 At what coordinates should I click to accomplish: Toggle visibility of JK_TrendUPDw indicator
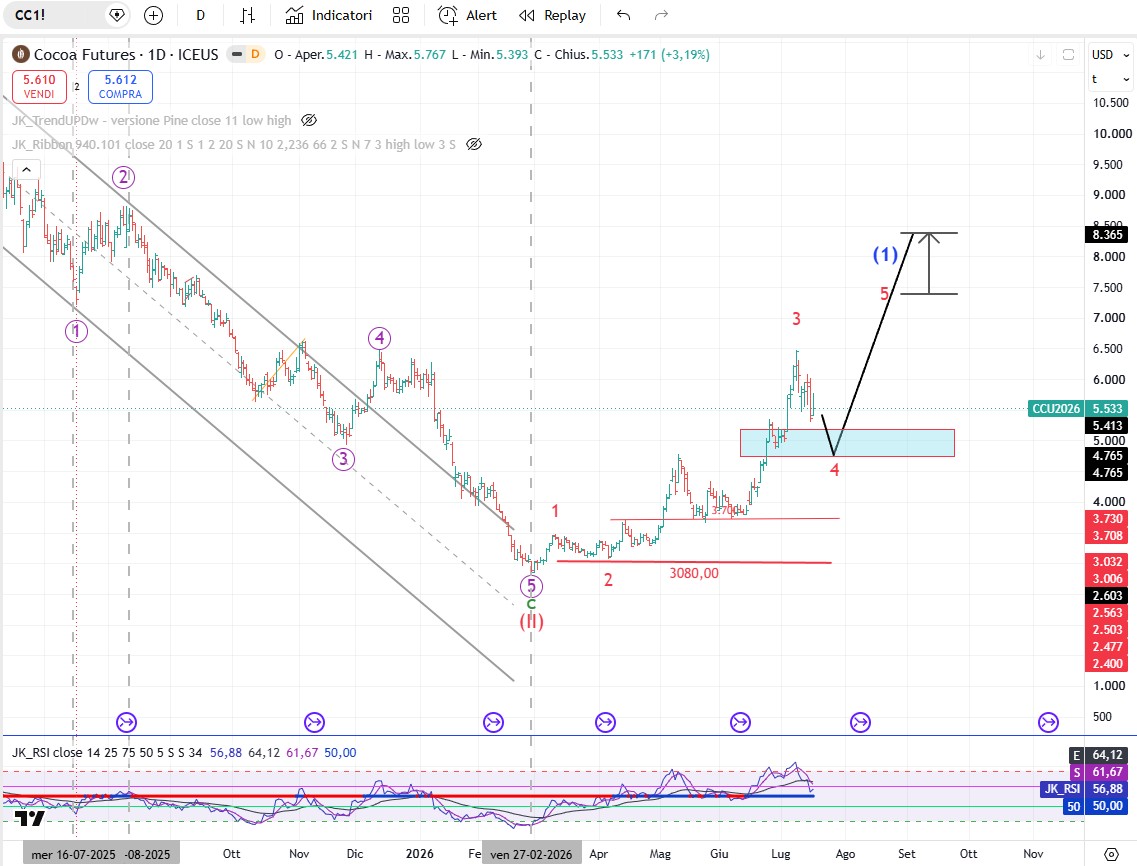(x=308, y=120)
